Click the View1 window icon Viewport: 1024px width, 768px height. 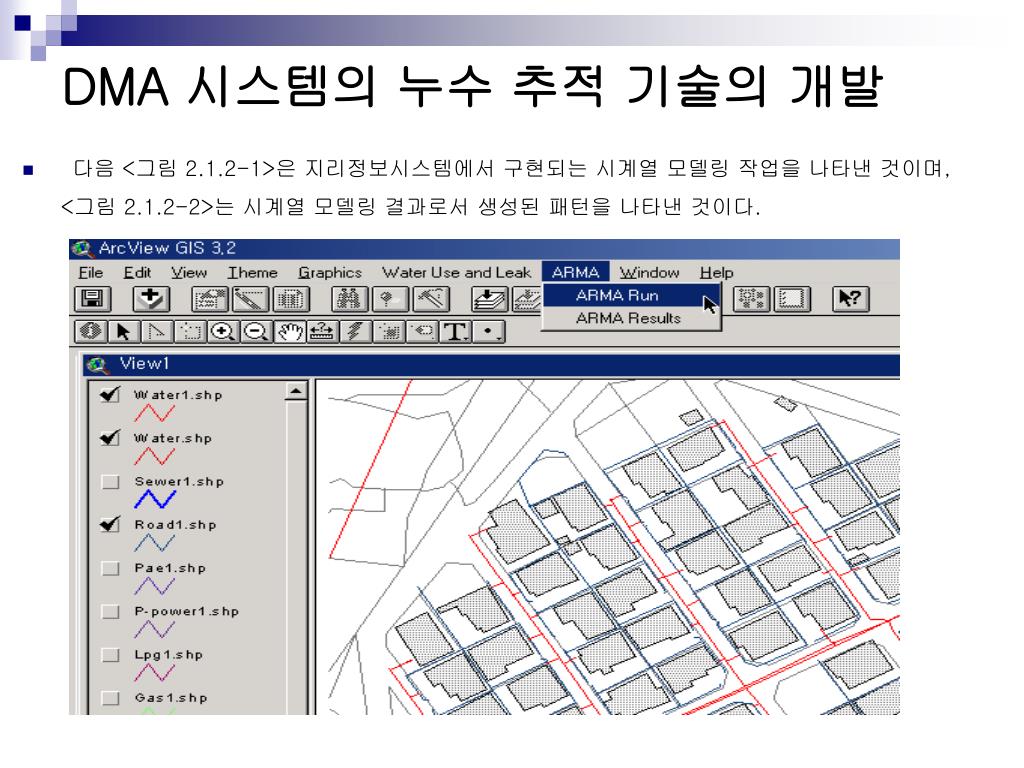(x=99, y=364)
